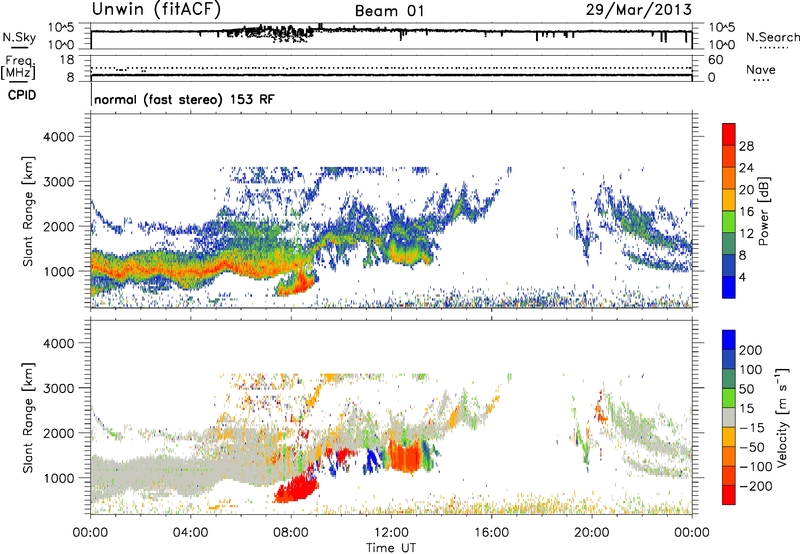800x554 pixels.
Task: Click the '-50' velocity colorbar tick
Action: (752, 447)
